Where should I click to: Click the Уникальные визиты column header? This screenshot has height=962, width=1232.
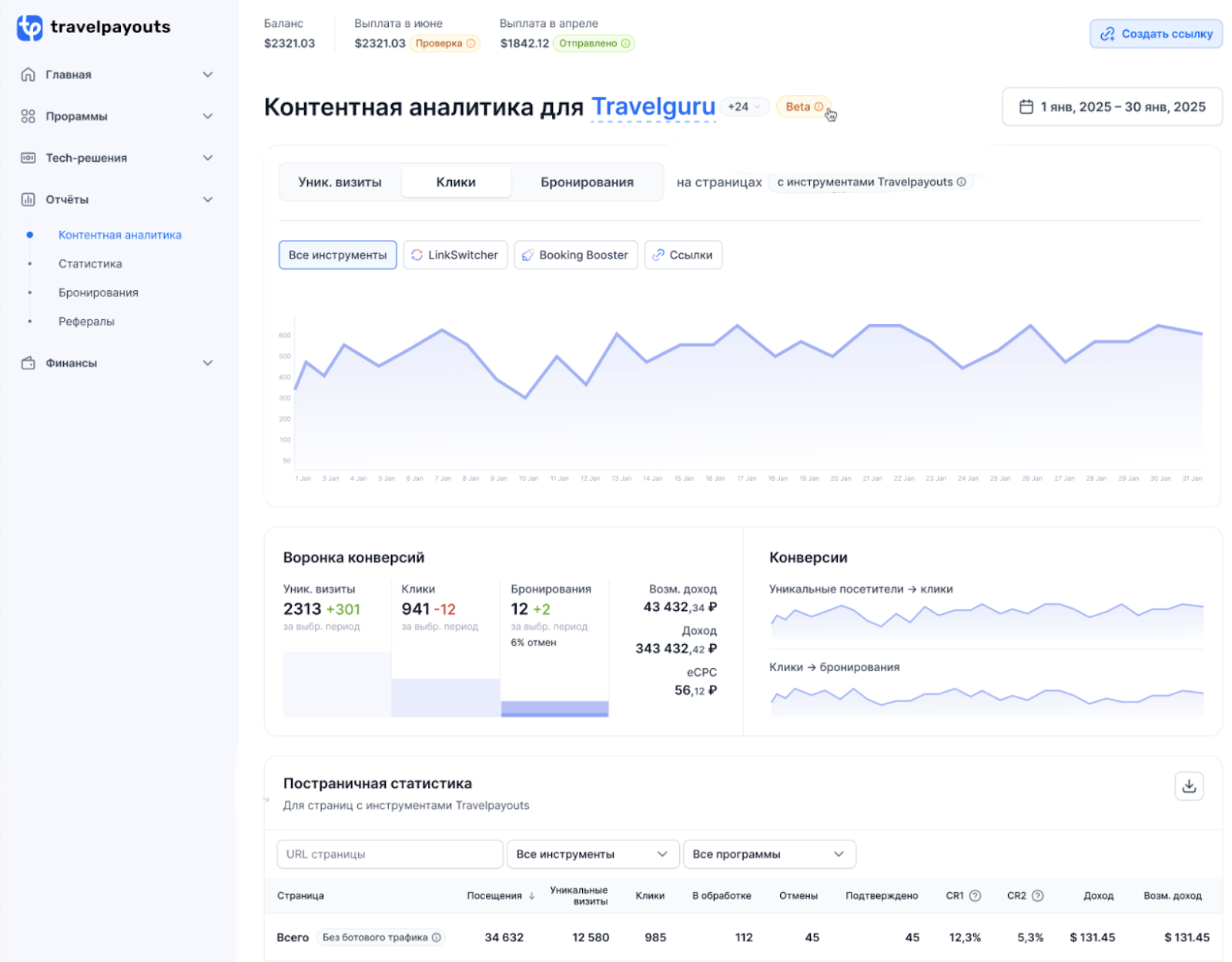point(579,896)
